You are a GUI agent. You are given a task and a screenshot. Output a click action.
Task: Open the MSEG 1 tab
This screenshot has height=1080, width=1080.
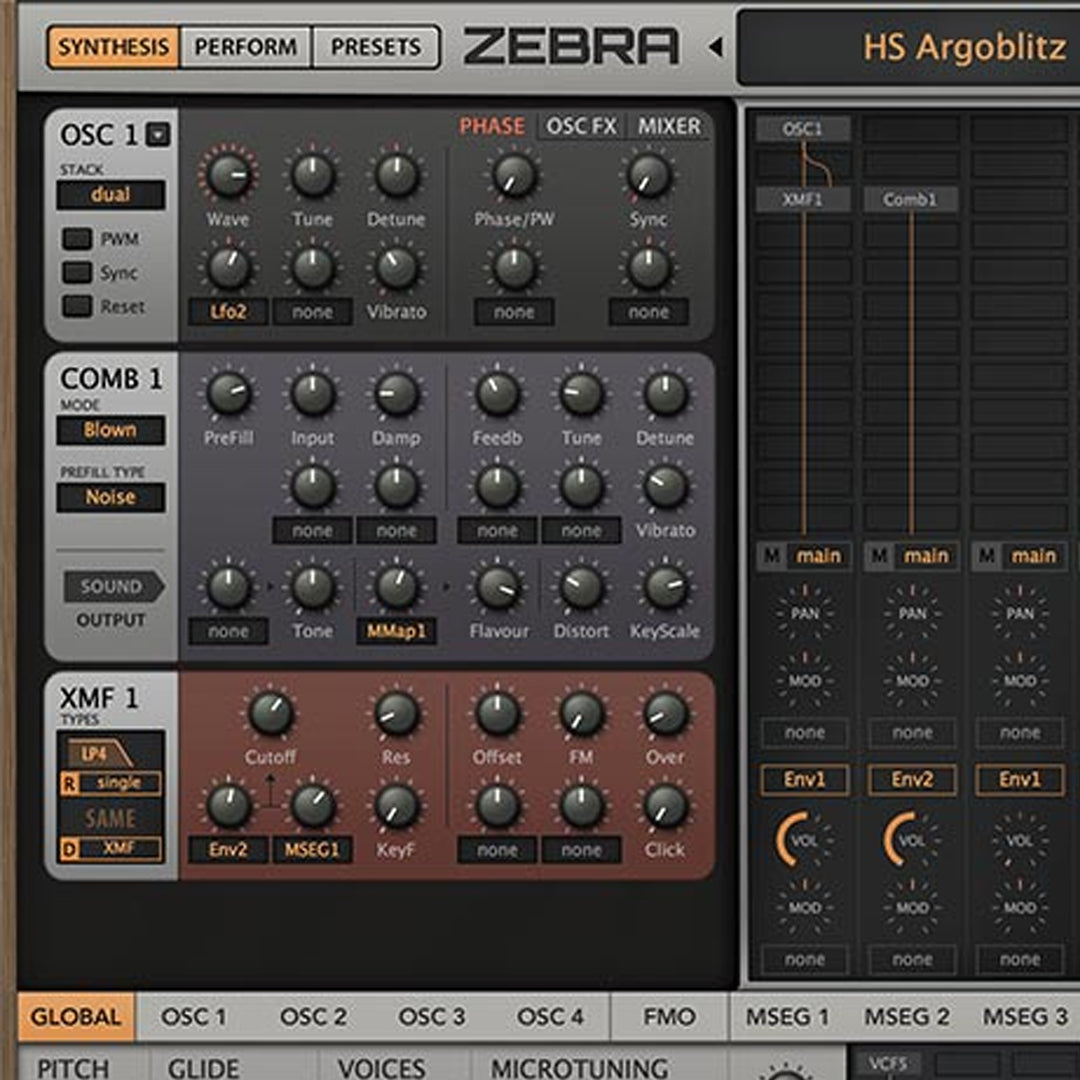click(x=787, y=1017)
